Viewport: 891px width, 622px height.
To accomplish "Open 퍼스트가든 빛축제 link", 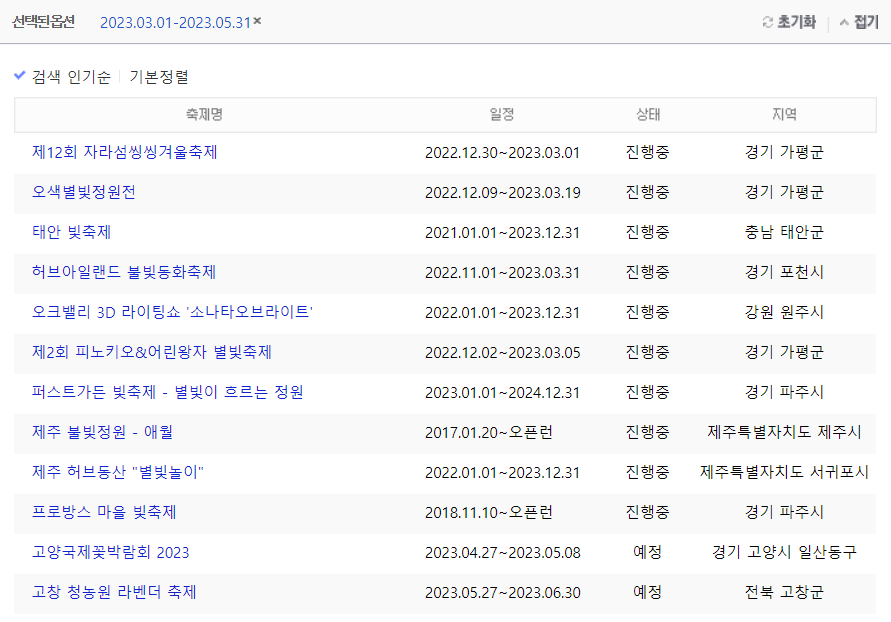I will pos(168,392).
